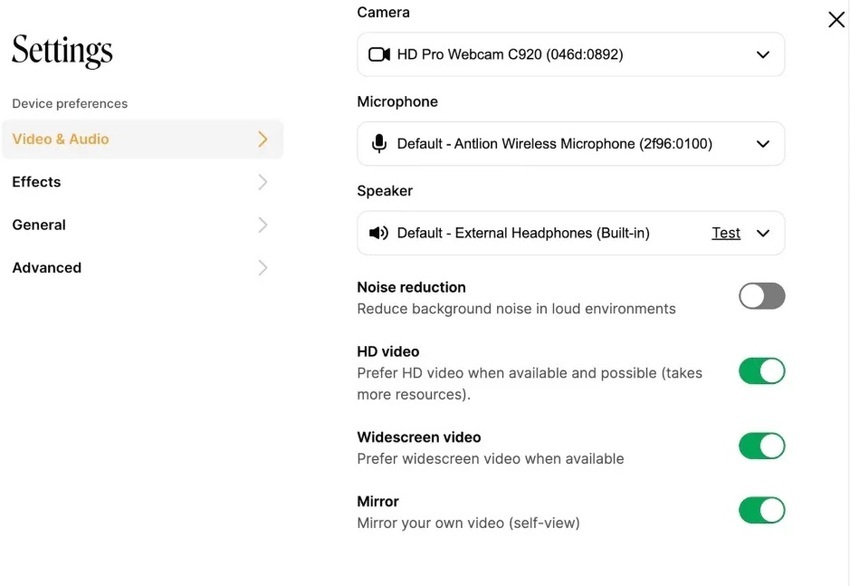Viewport: 850px width, 586px height.
Task: Click the Mirror title
Action: pos(378,501)
